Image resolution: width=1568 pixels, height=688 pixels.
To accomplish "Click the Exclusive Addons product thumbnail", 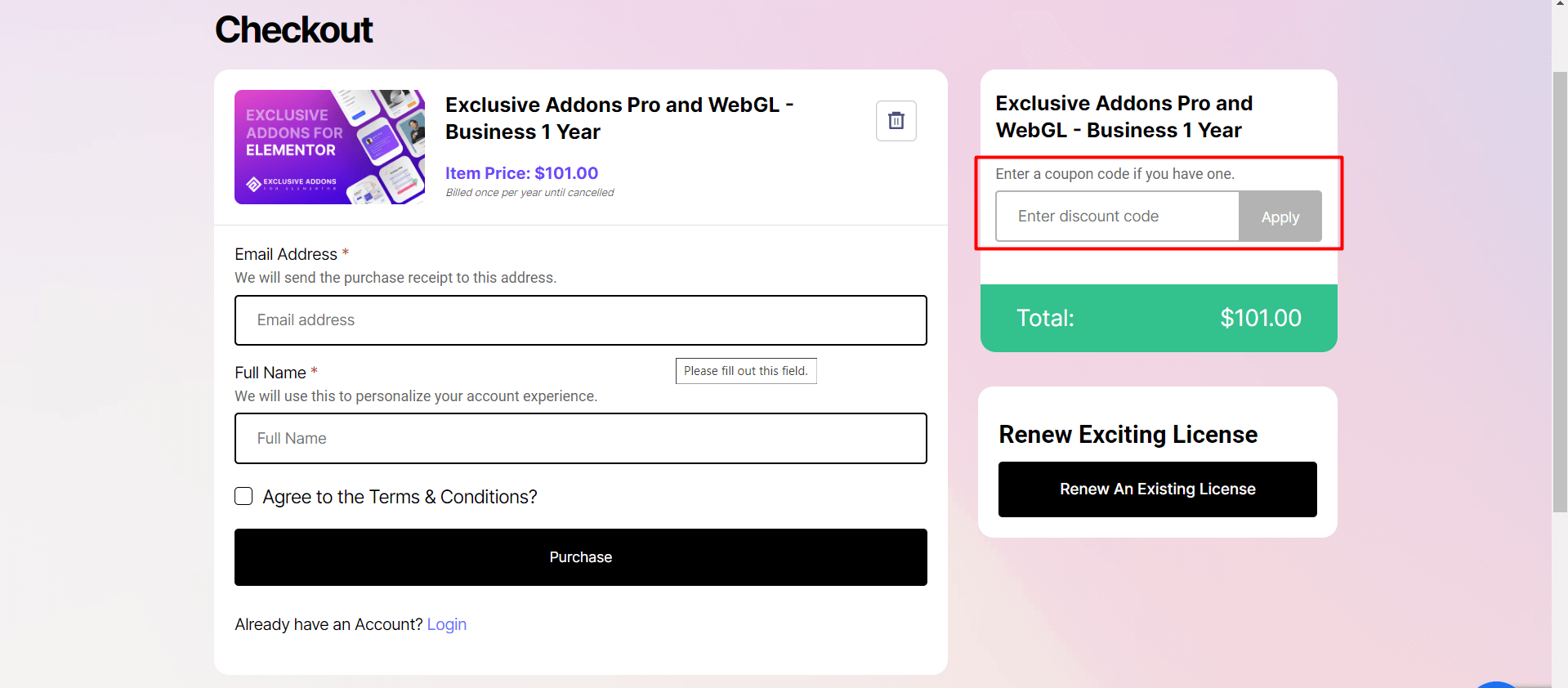I will tap(329, 147).
